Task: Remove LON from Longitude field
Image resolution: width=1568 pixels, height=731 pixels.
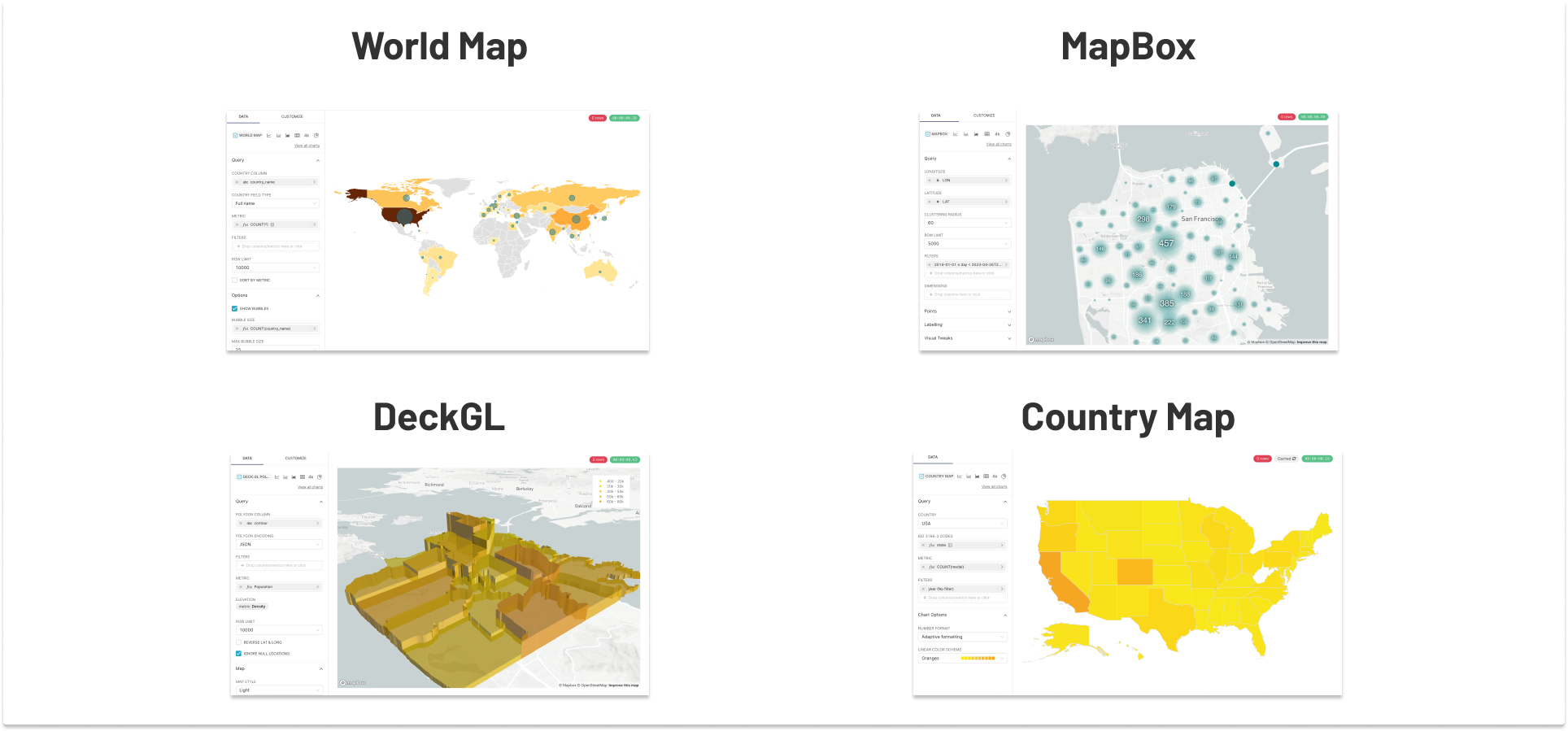Action: [930, 181]
